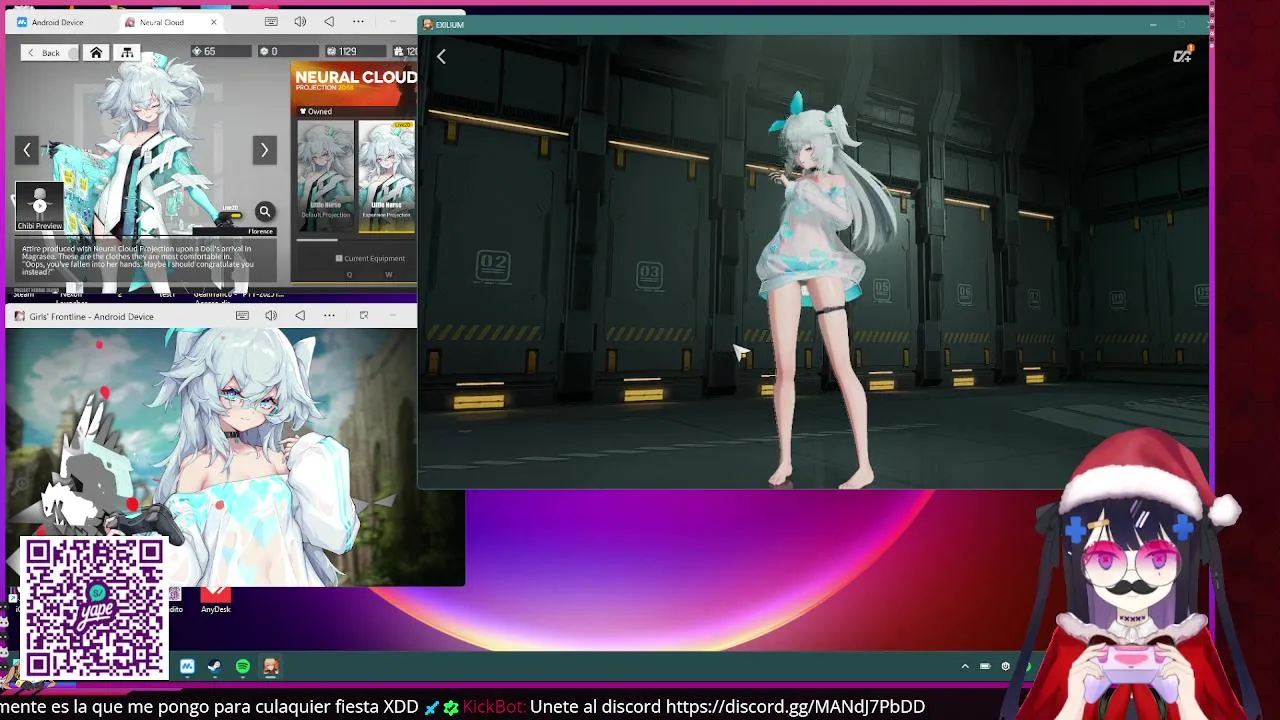Open AnyDesk desktop shortcut
The width and height of the screenshot is (1280, 720).
[x=215, y=598]
